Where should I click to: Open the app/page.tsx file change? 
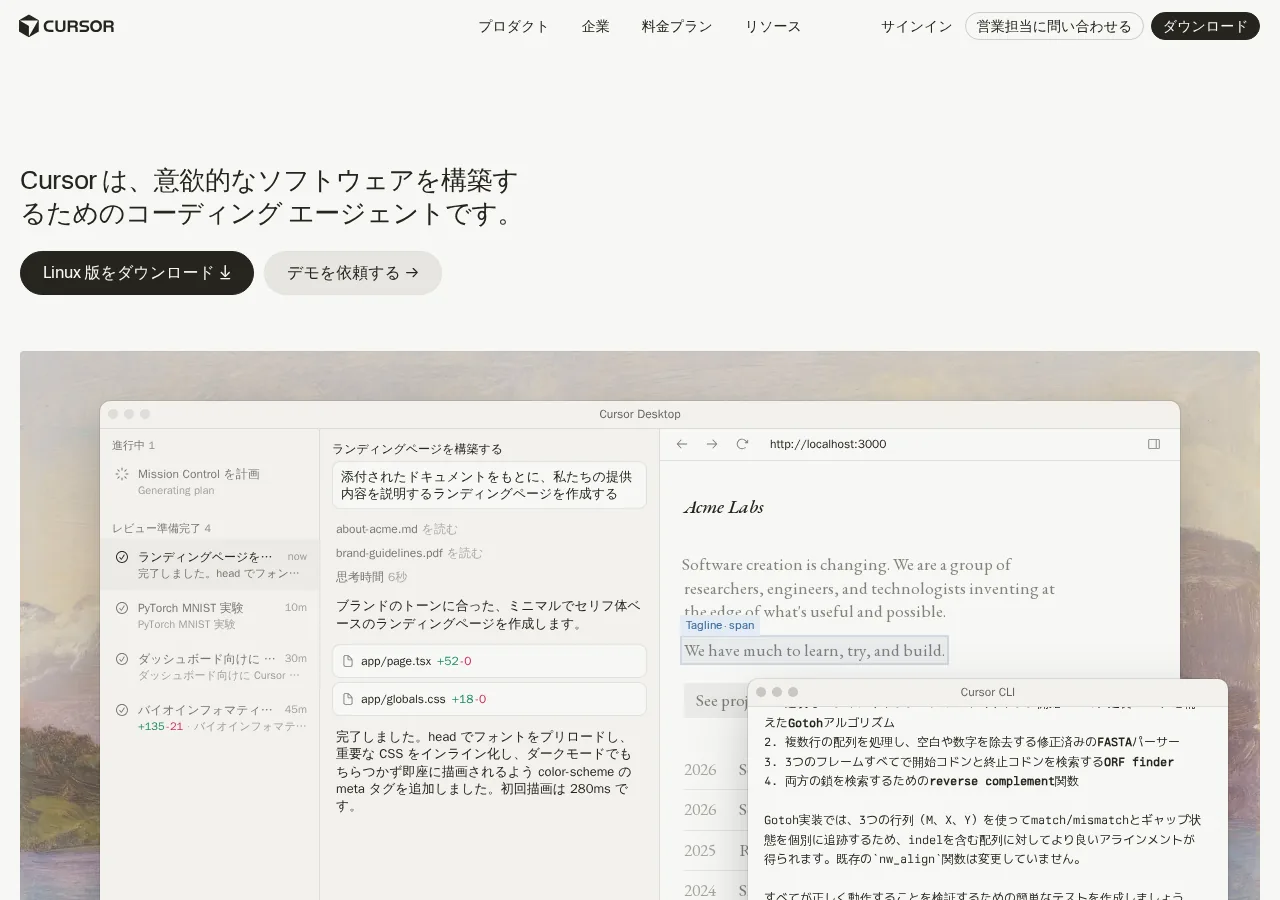tap(489, 661)
